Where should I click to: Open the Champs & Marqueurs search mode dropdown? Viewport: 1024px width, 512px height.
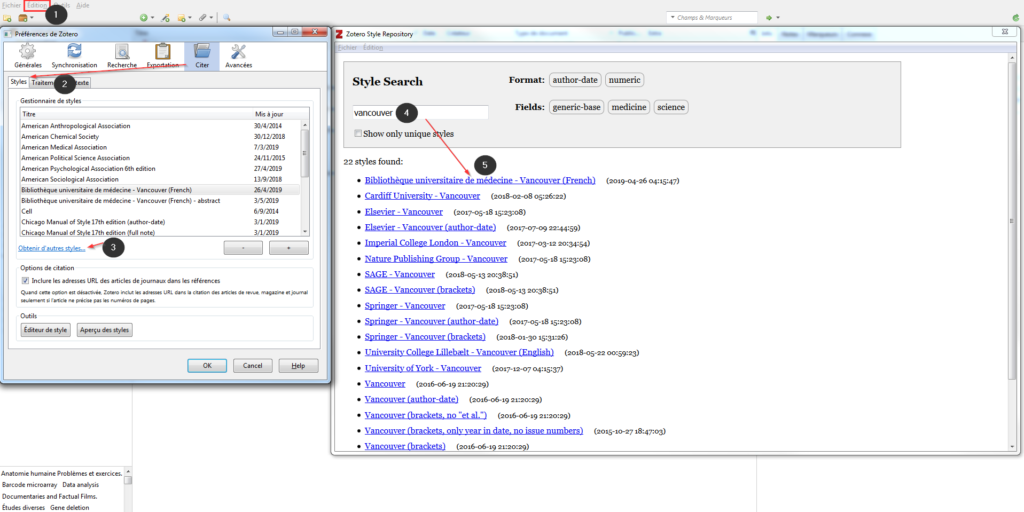pyautogui.click(x=673, y=18)
